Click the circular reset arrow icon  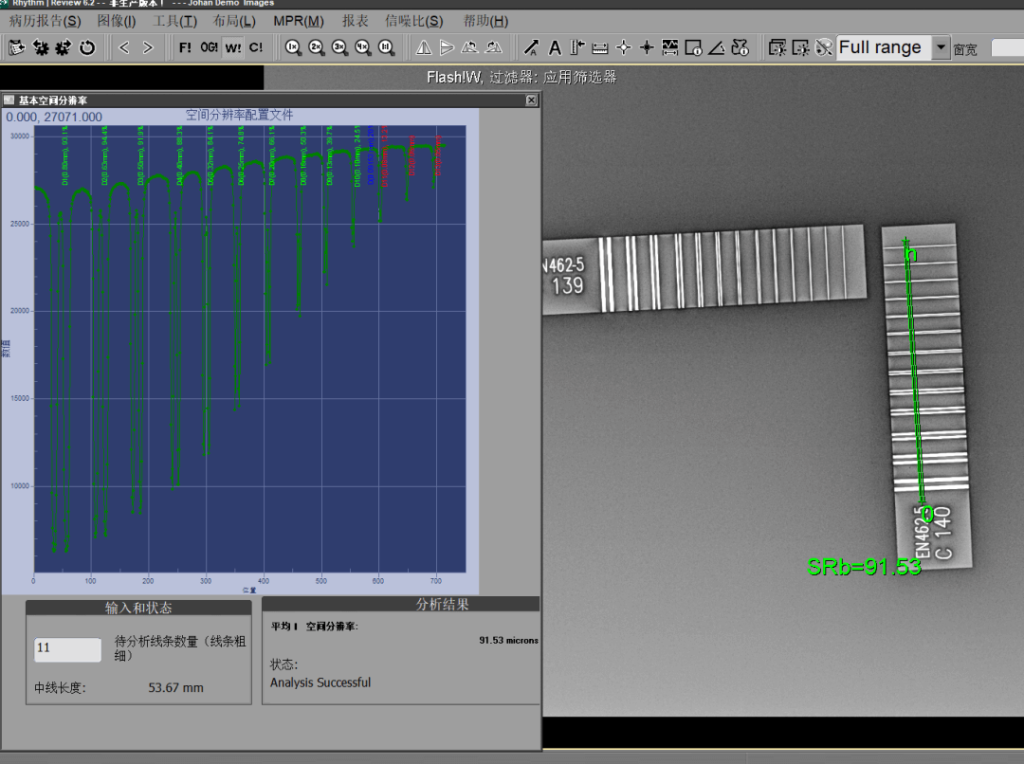tap(87, 47)
